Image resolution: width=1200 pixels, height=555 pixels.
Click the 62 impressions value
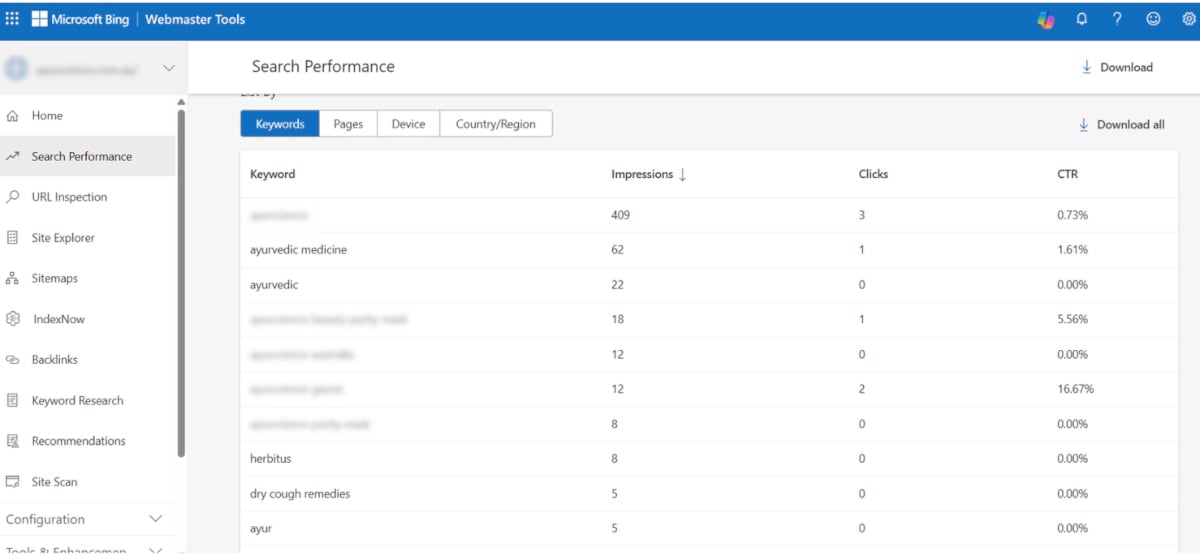click(618, 250)
